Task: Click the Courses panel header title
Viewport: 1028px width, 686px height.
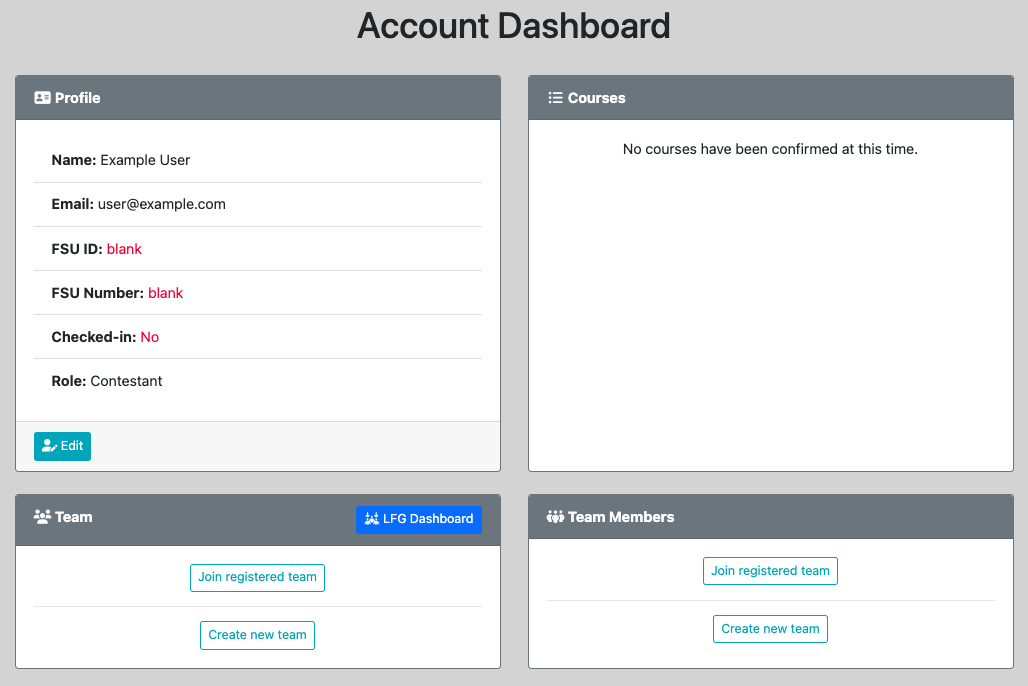Action: [x=596, y=98]
